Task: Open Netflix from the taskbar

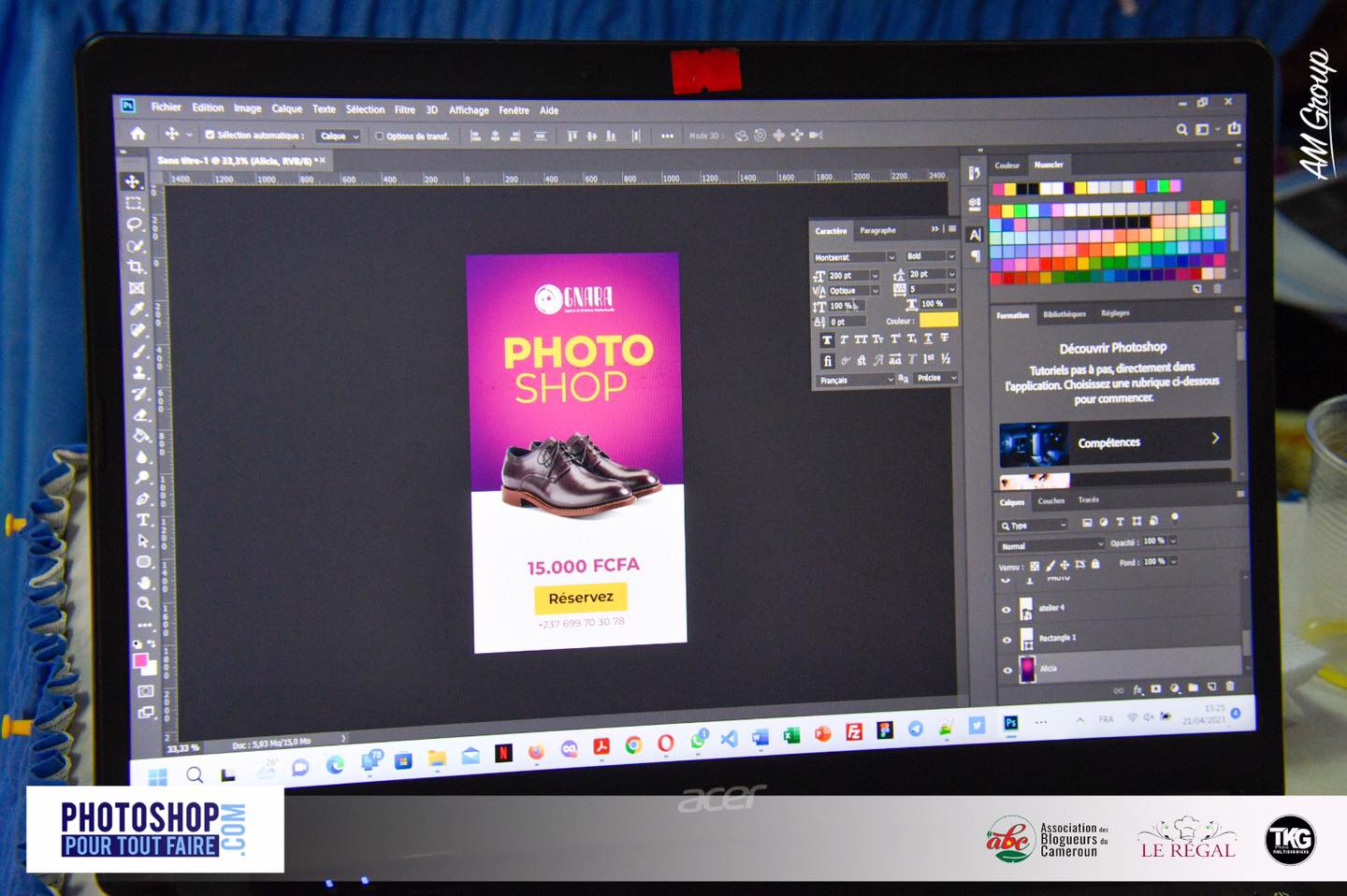Action: (x=503, y=752)
